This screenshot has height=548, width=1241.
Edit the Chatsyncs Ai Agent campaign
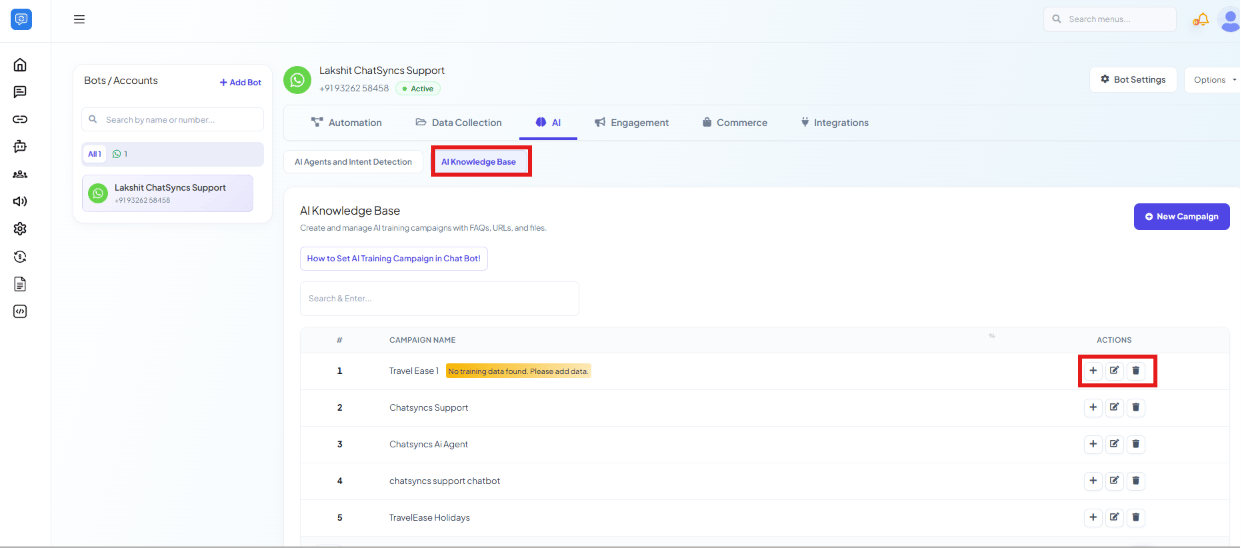[x=1114, y=444]
